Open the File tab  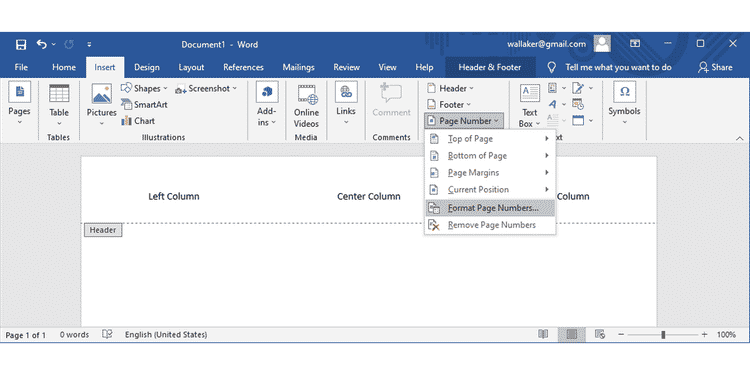(x=21, y=67)
